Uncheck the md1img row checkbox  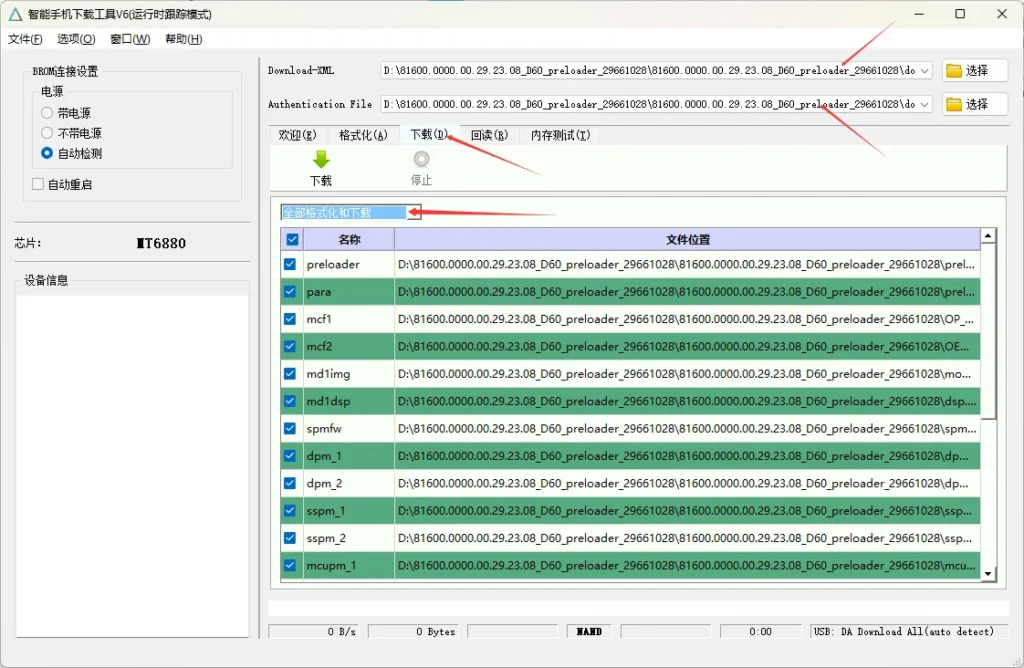(290, 374)
